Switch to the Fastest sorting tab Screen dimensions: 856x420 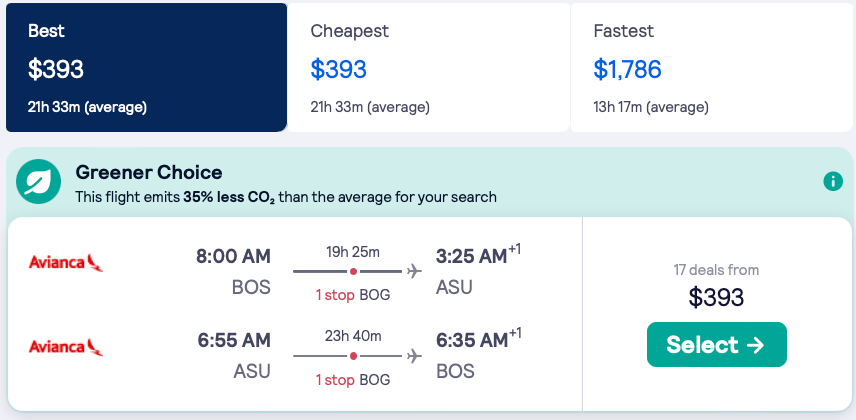point(712,67)
